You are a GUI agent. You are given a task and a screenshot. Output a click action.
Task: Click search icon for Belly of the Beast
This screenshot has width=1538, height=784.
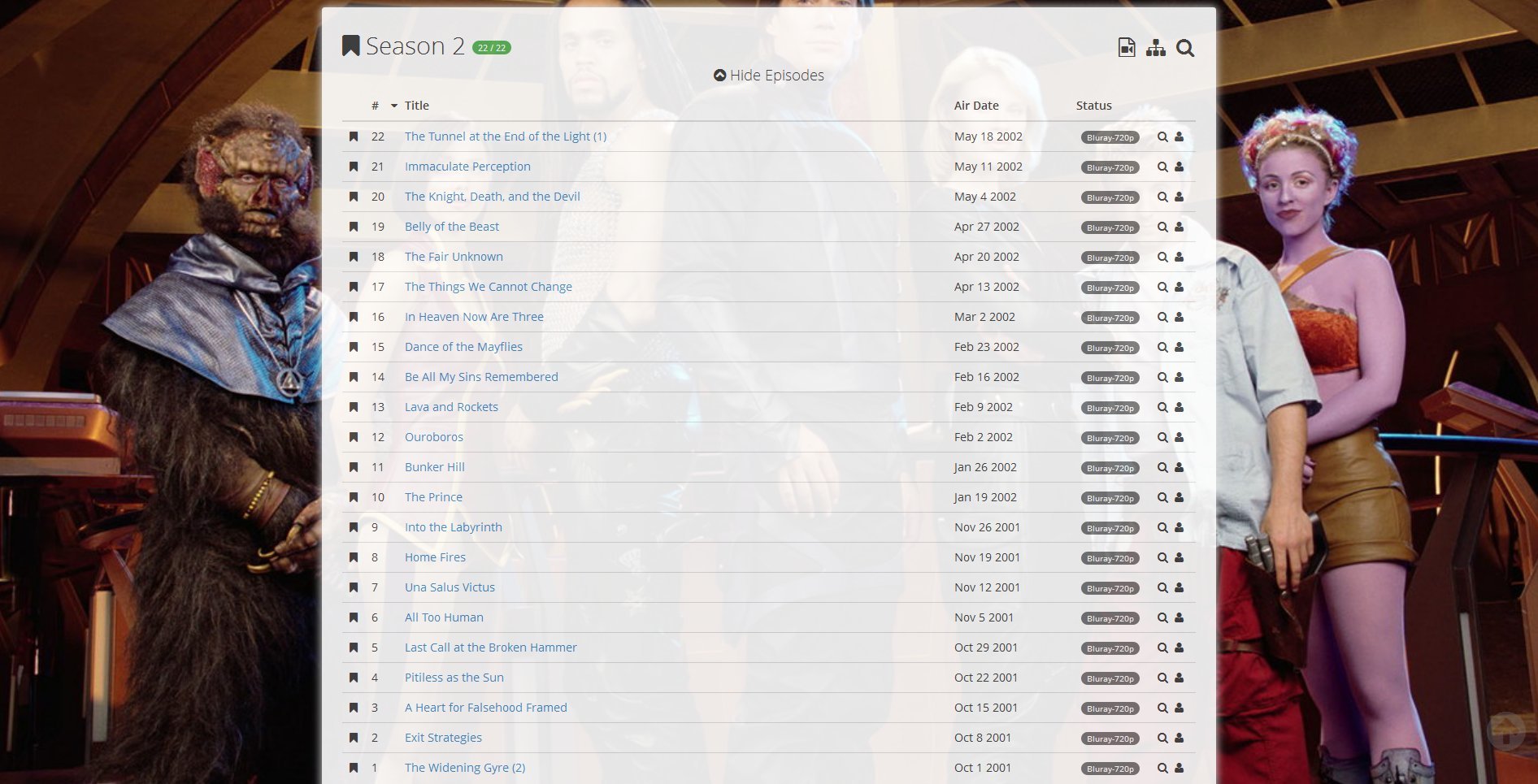coord(1162,227)
